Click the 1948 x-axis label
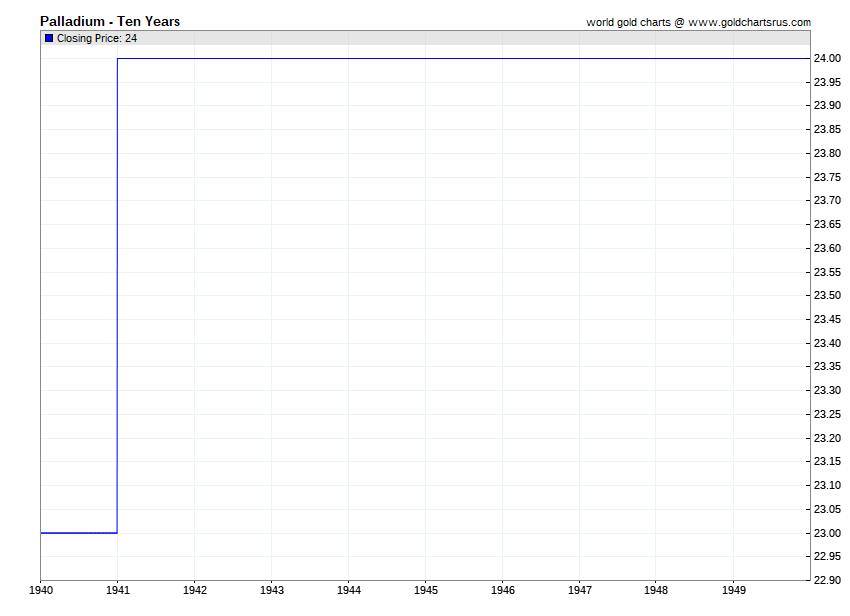Screen dimensions: 850x616 click(656, 590)
